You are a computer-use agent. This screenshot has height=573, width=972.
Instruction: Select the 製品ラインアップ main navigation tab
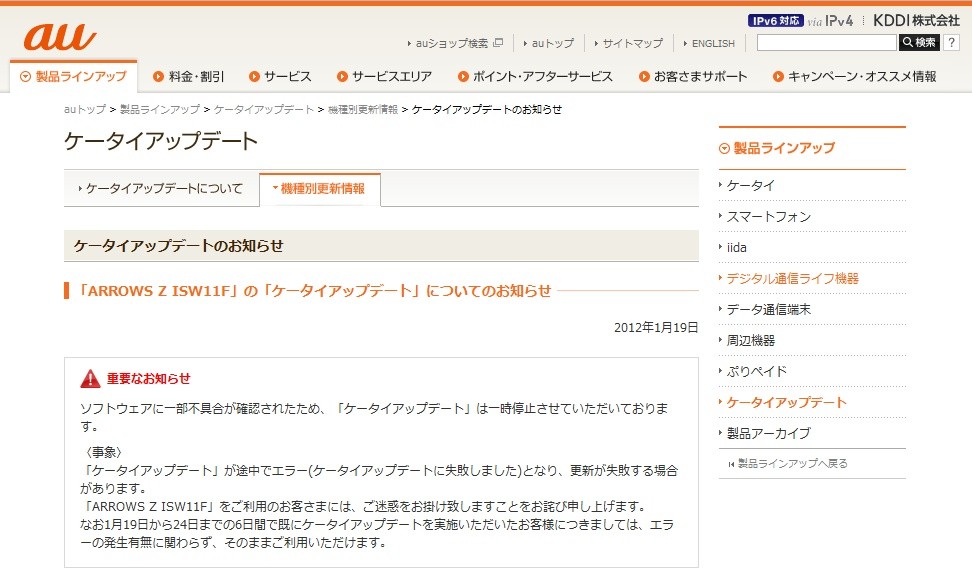click(x=73, y=76)
